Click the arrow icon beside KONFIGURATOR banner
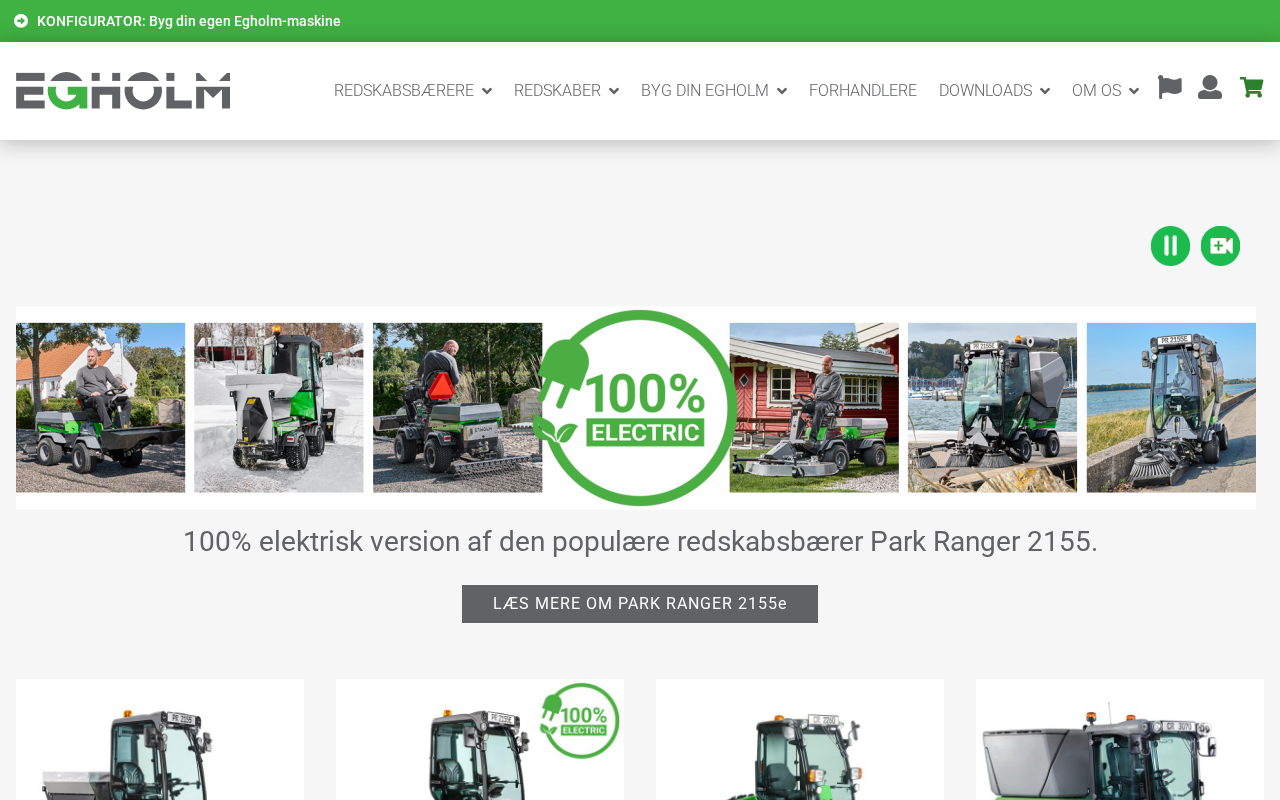The image size is (1280, 800). click(21, 21)
